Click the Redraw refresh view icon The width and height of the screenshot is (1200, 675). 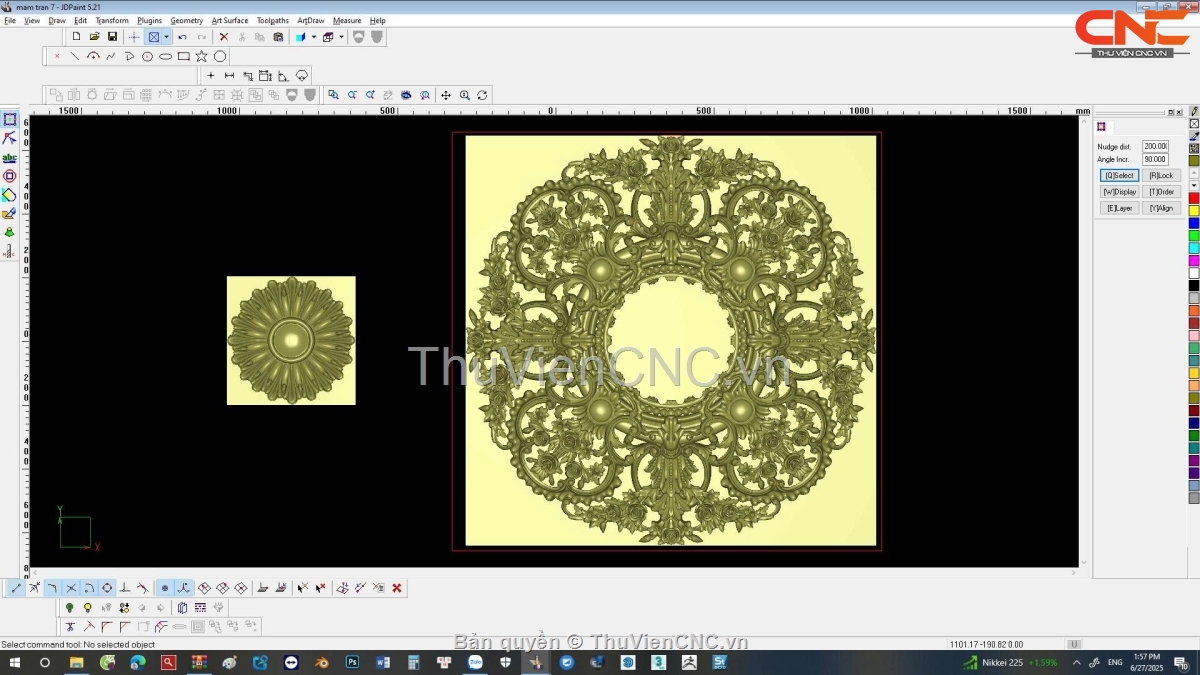(x=482, y=95)
